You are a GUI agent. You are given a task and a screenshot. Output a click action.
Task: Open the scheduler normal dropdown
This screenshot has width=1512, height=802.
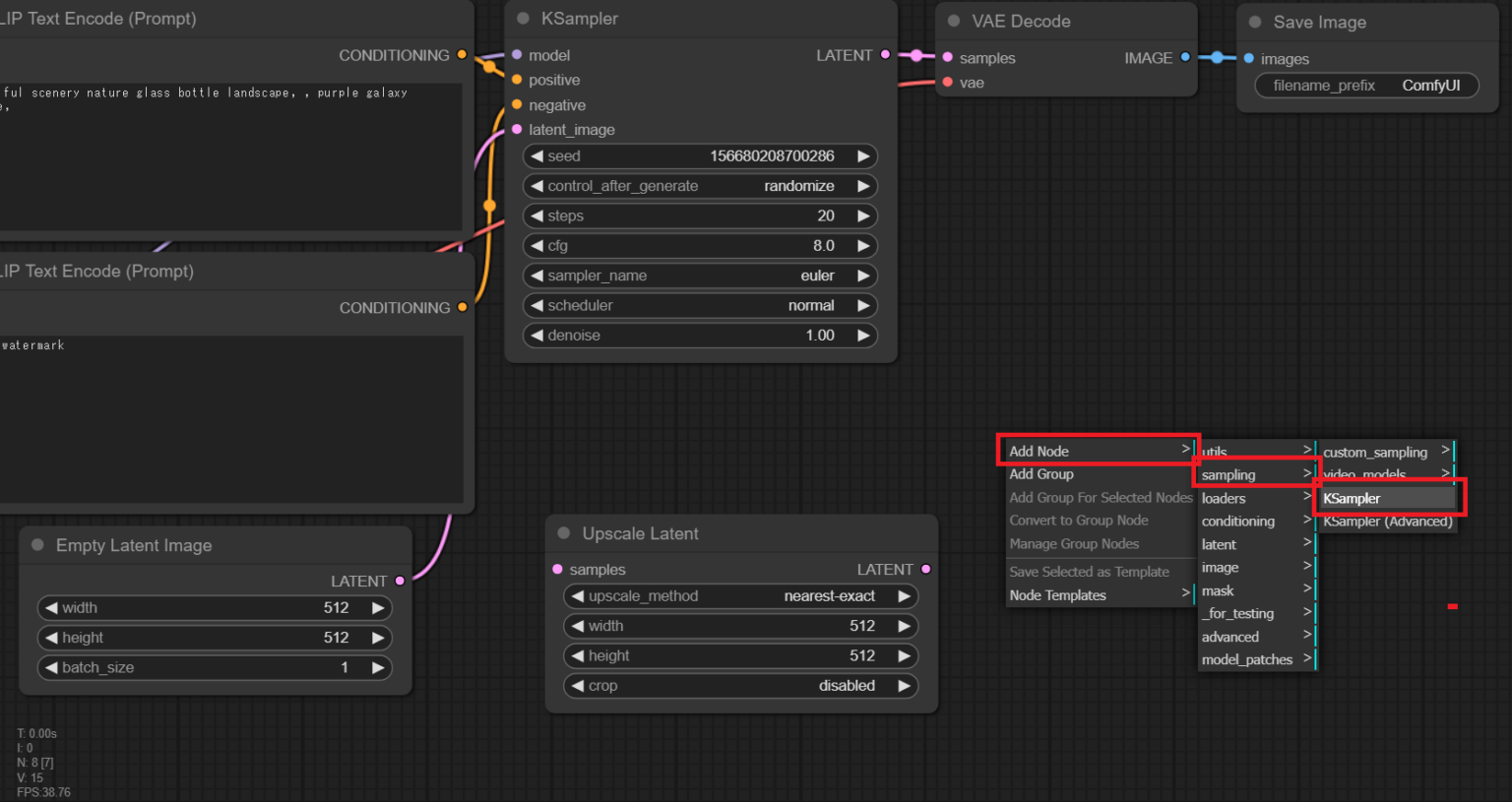click(700, 306)
